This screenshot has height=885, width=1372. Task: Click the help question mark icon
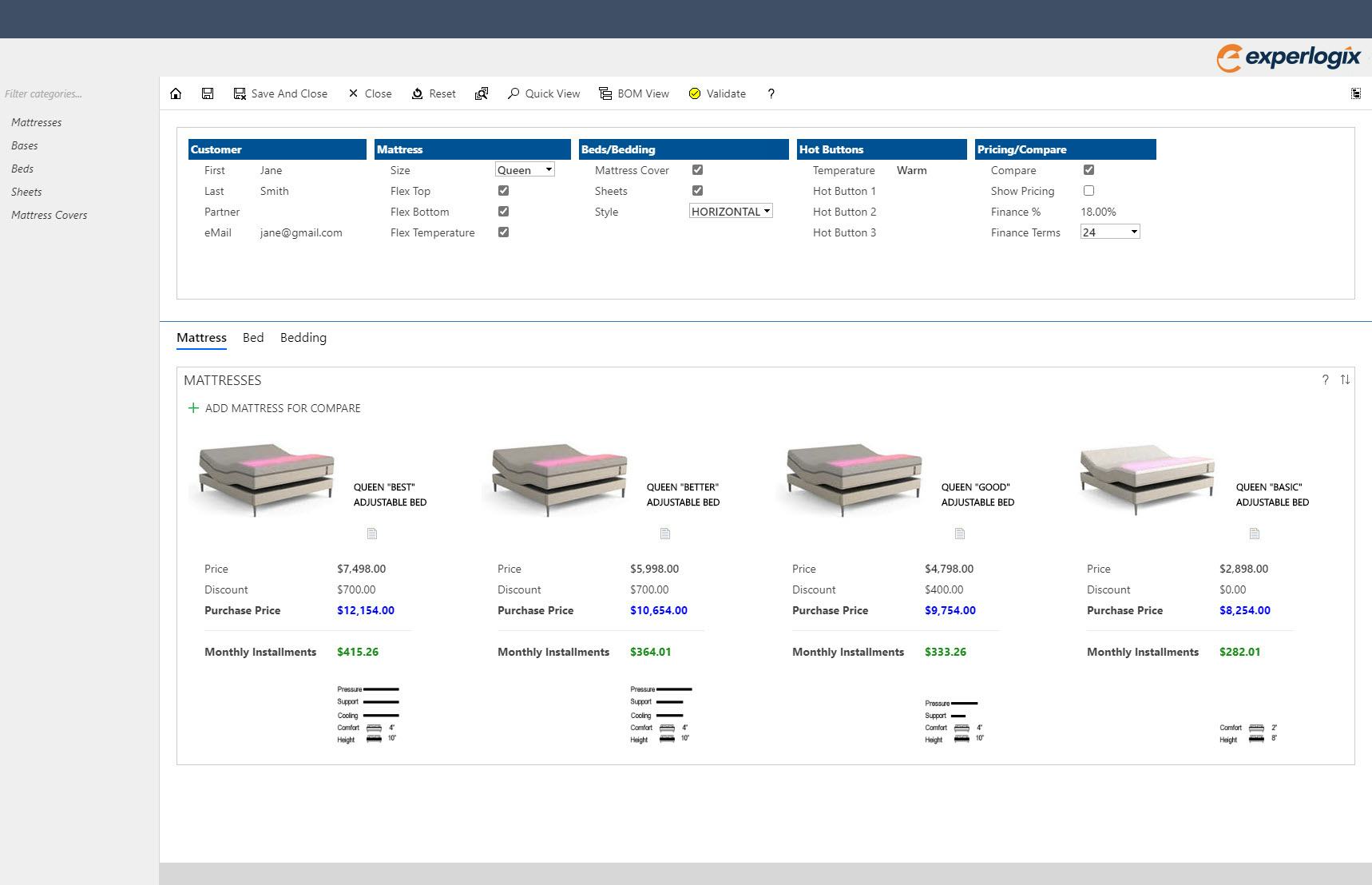coord(770,93)
